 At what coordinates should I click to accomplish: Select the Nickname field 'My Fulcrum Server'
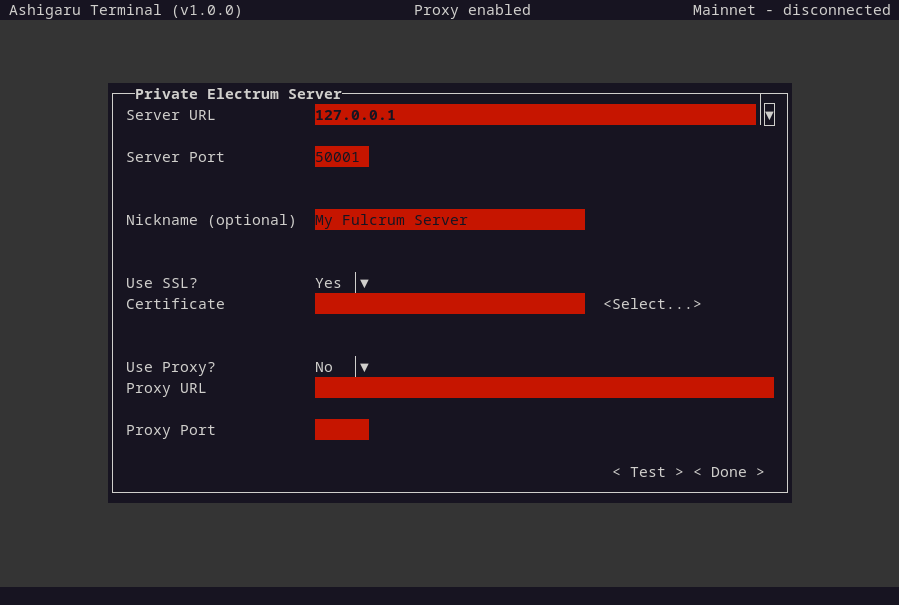tap(450, 220)
